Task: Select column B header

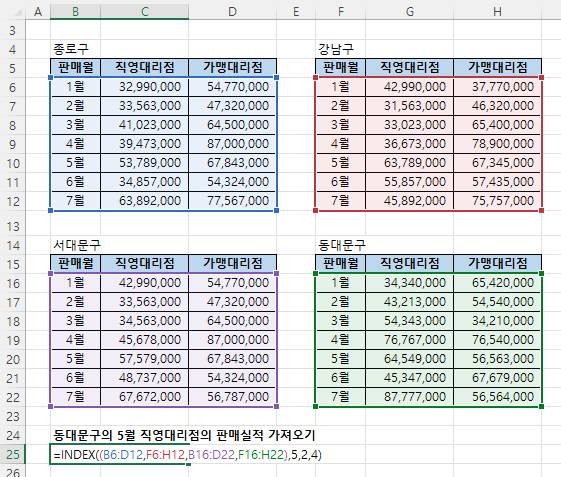Action: (75, 12)
